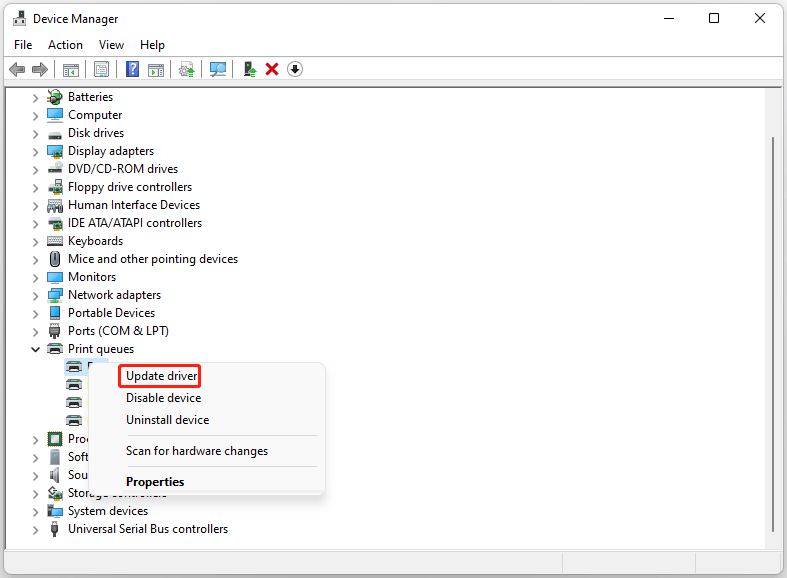Click the Floppy drive controllers icon

(x=55, y=187)
